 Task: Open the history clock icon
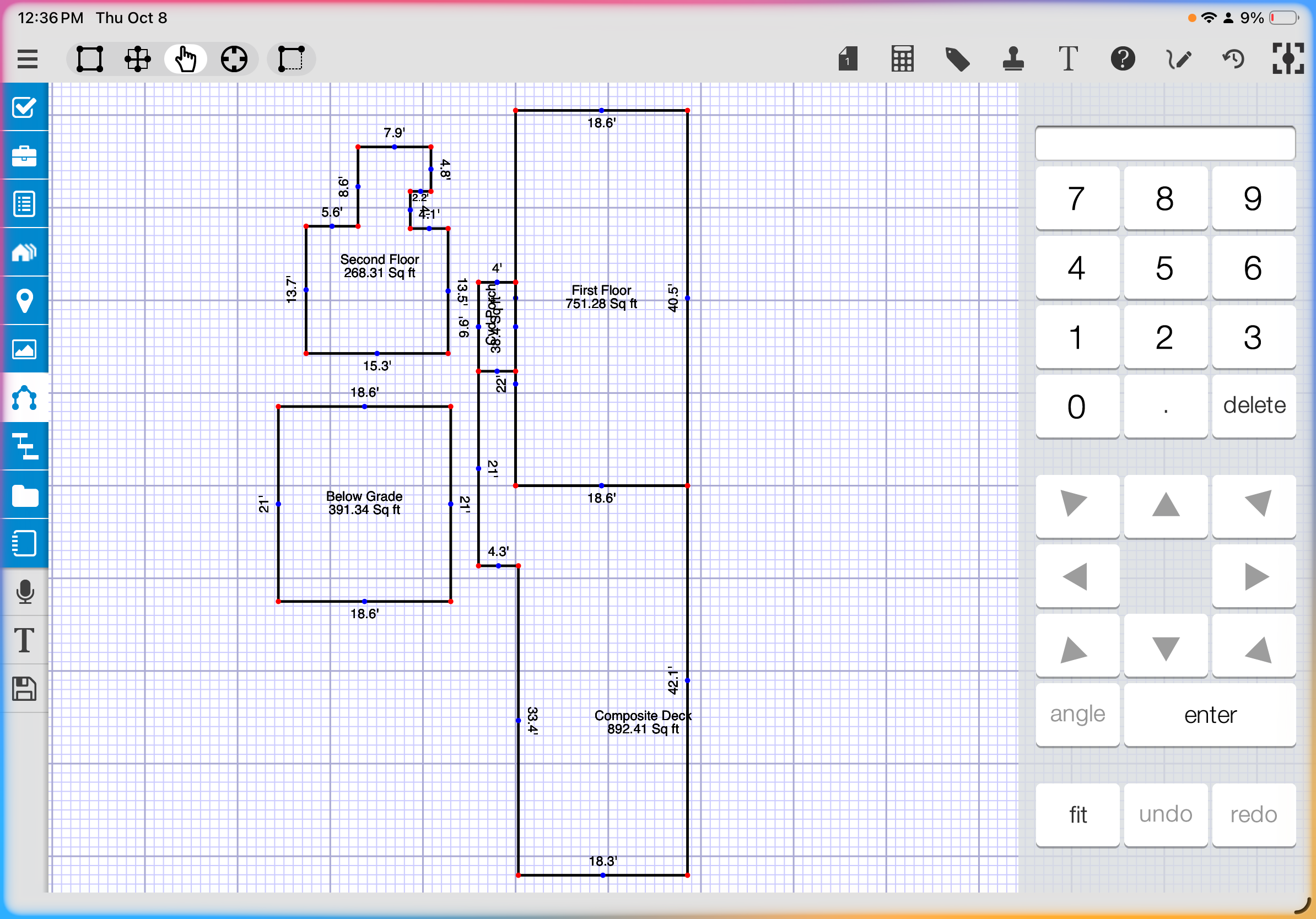click(x=1233, y=59)
